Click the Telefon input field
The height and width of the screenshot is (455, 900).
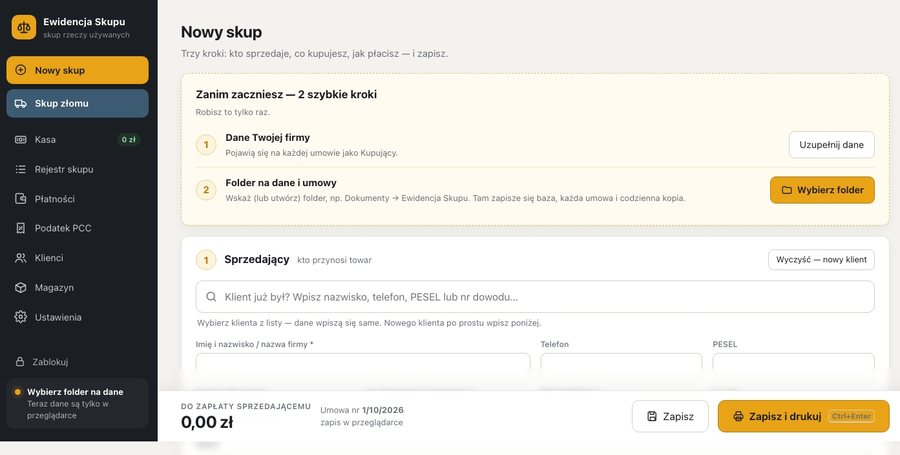(621, 363)
